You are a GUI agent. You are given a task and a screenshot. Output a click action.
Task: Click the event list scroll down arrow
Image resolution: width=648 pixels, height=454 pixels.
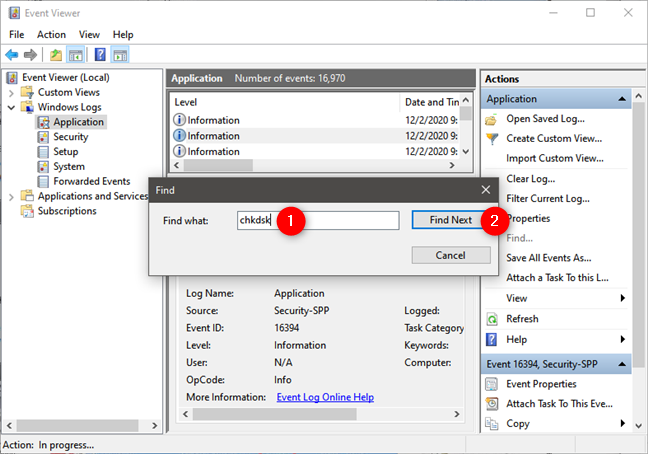click(466, 152)
